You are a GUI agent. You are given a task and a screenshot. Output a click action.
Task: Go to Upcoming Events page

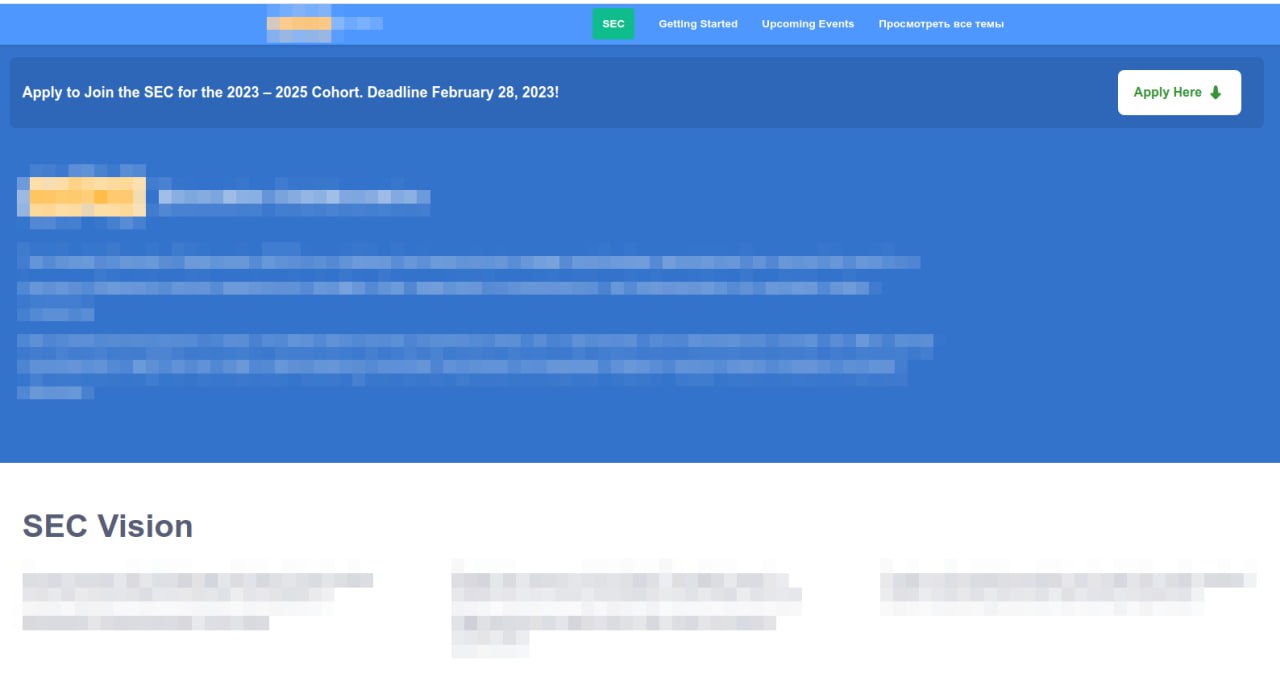tap(808, 24)
